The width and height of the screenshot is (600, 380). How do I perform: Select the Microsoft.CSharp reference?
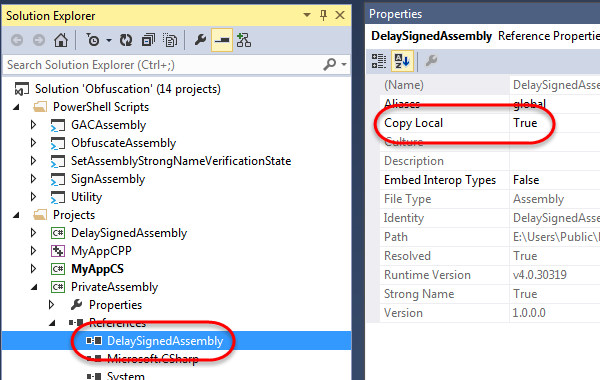(153, 359)
